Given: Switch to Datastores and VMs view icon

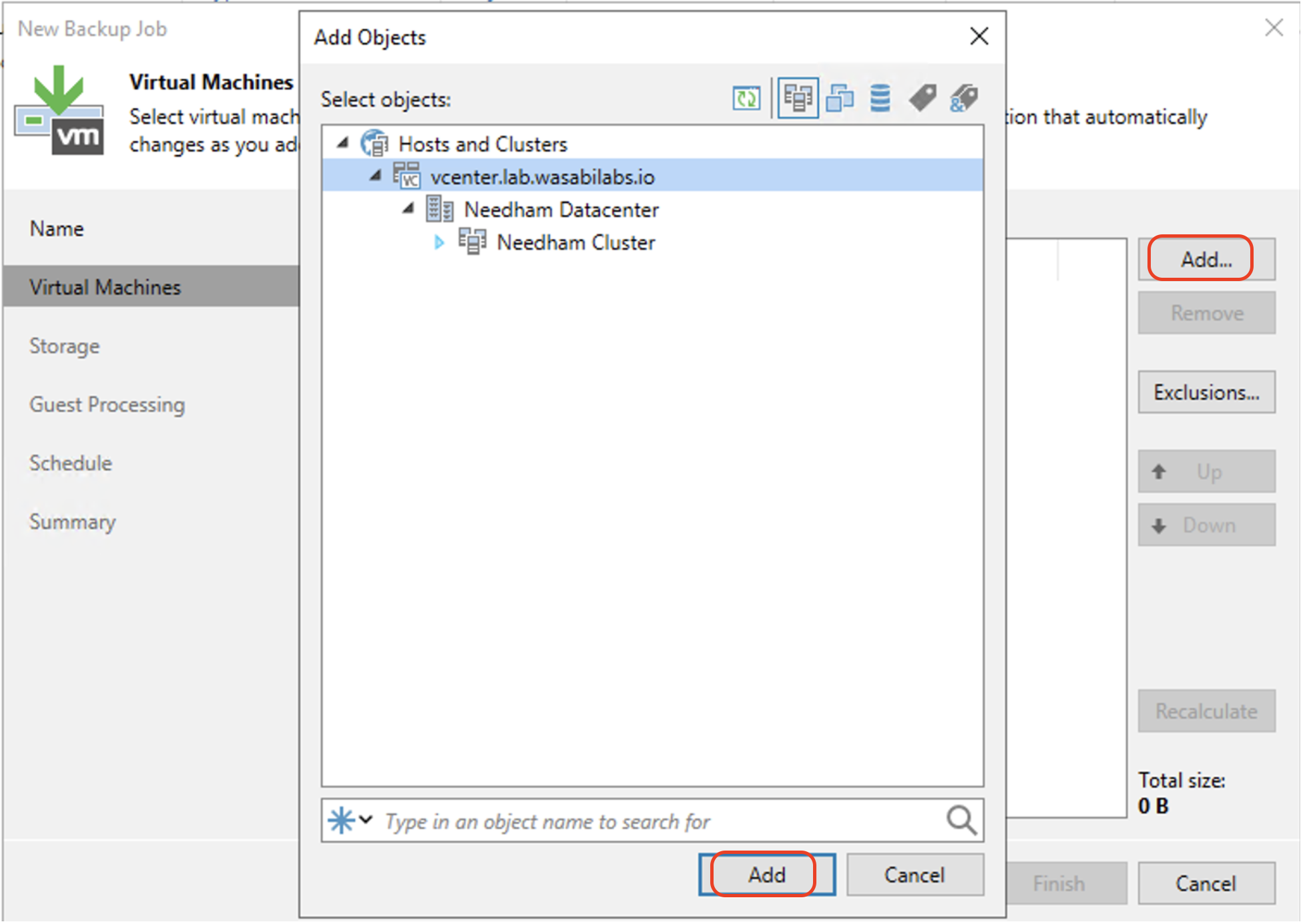Looking at the screenshot, I should [x=880, y=99].
